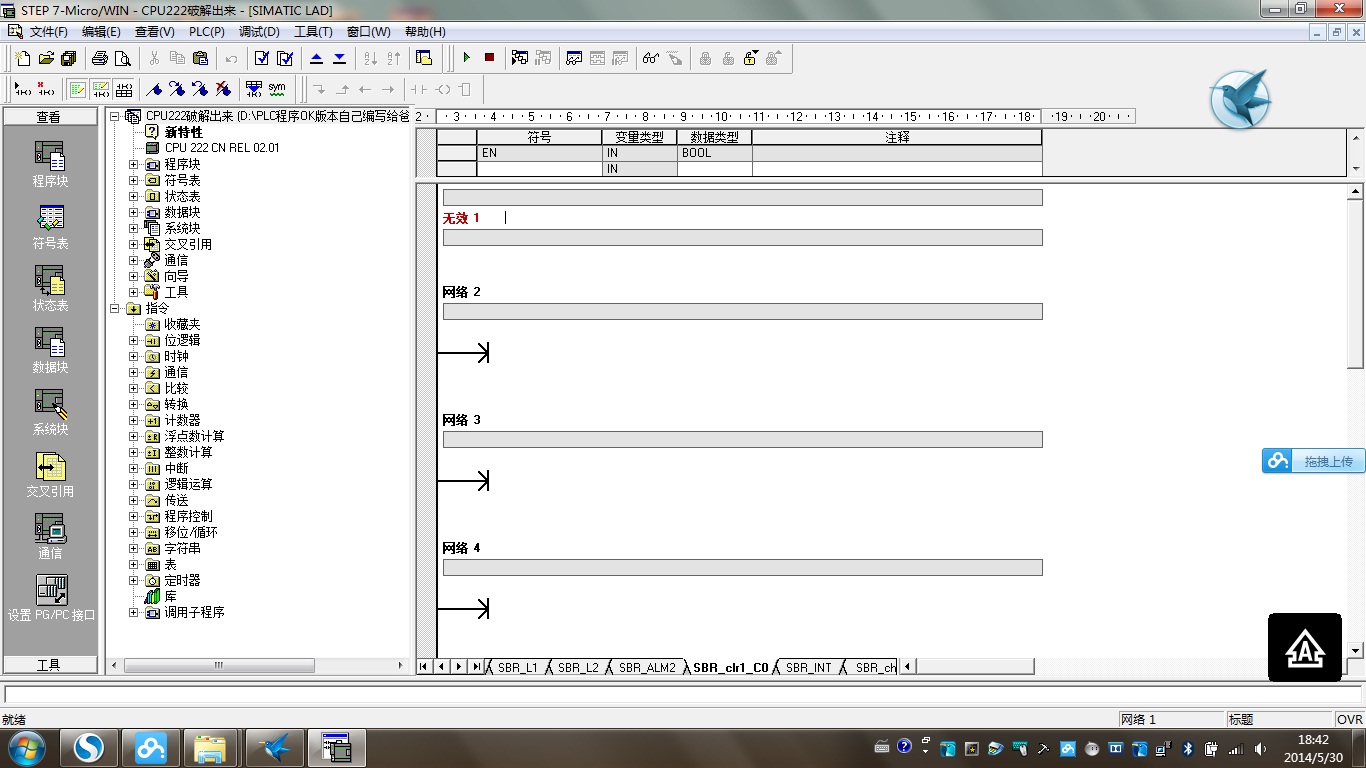
Task: Insert a network with the toolbar icon
Action: point(22,89)
